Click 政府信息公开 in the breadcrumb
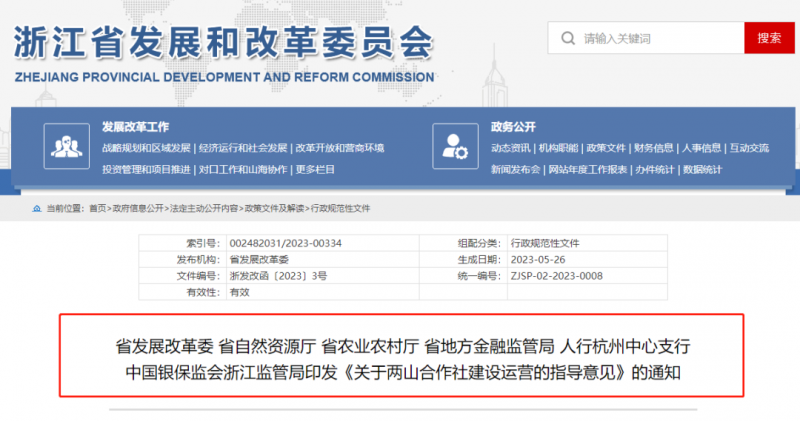The width and height of the screenshot is (800, 421). coord(138,209)
